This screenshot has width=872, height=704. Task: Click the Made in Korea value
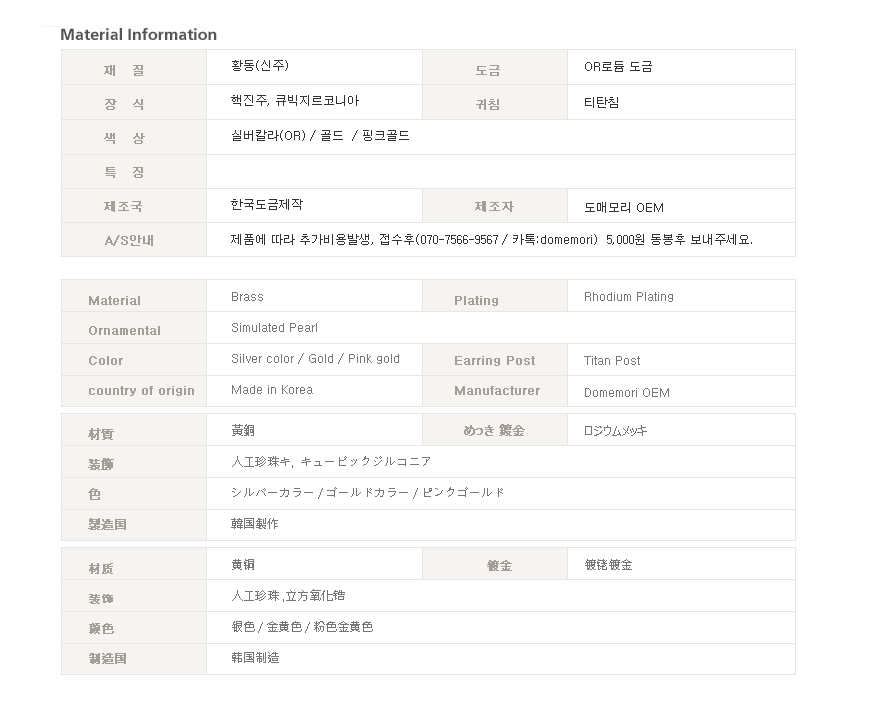[x=272, y=390]
